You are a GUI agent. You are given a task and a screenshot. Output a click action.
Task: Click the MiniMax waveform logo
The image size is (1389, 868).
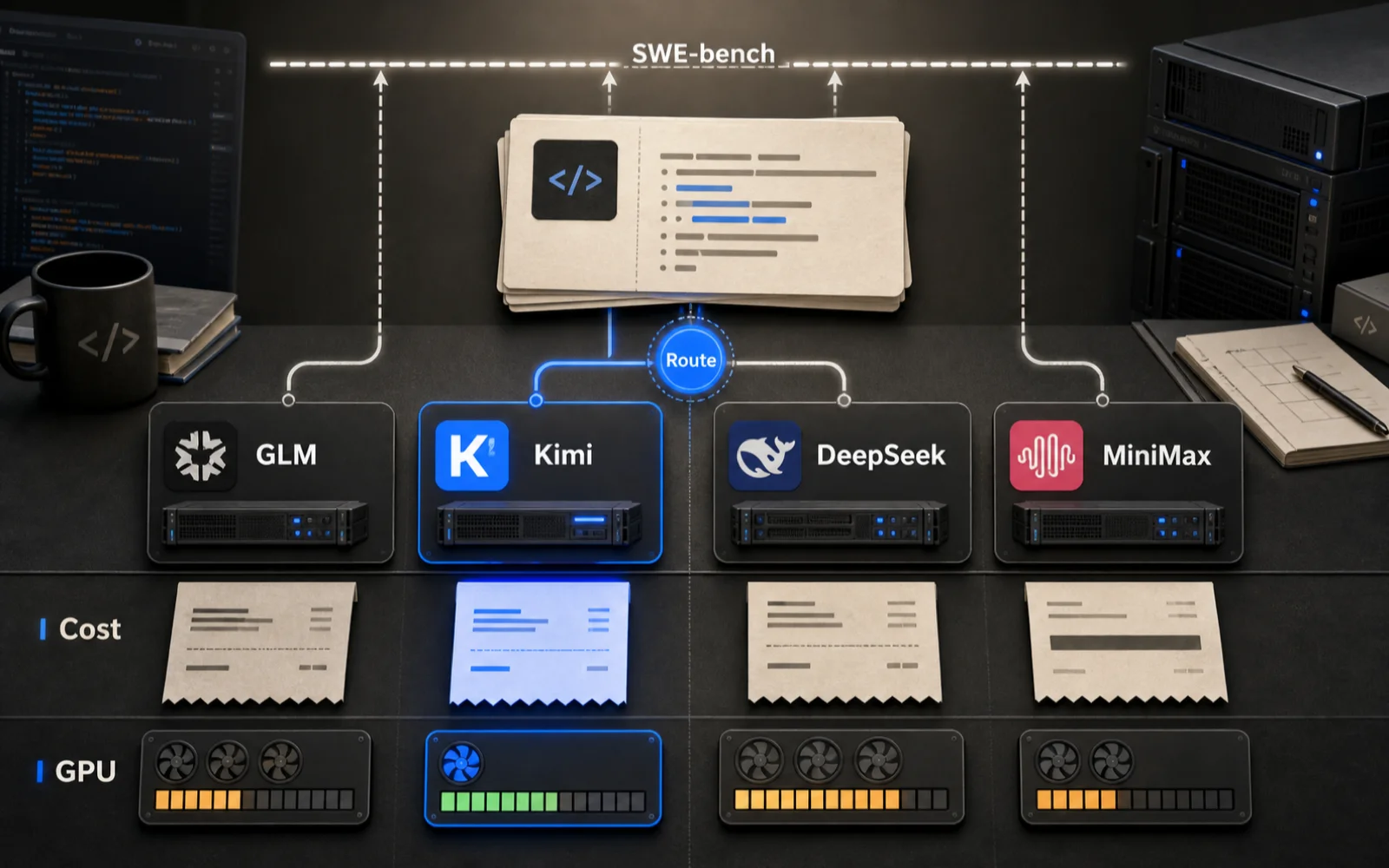tap(1046, 456)
